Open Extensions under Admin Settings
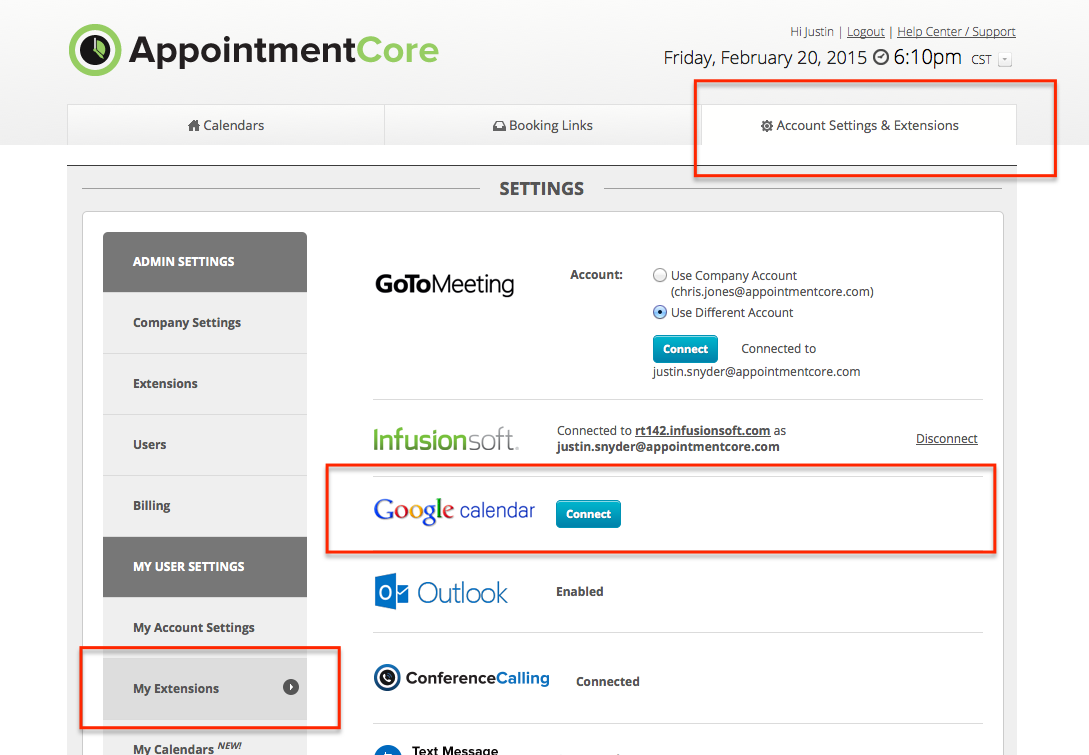 205,383
